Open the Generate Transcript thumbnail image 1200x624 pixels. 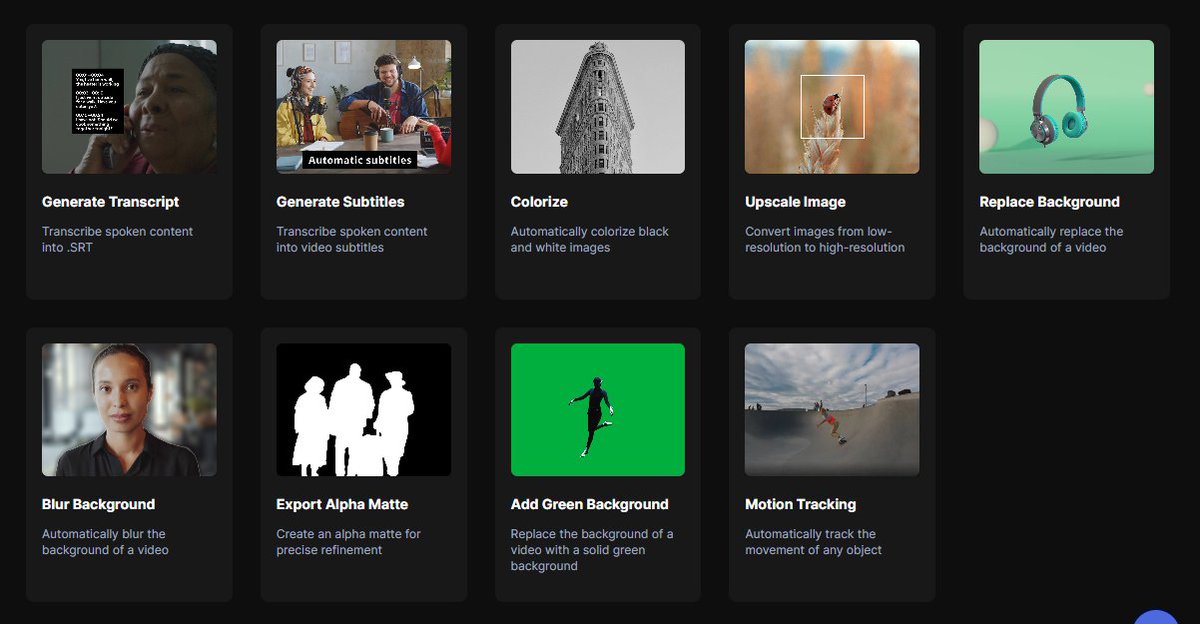coord(129,107)
